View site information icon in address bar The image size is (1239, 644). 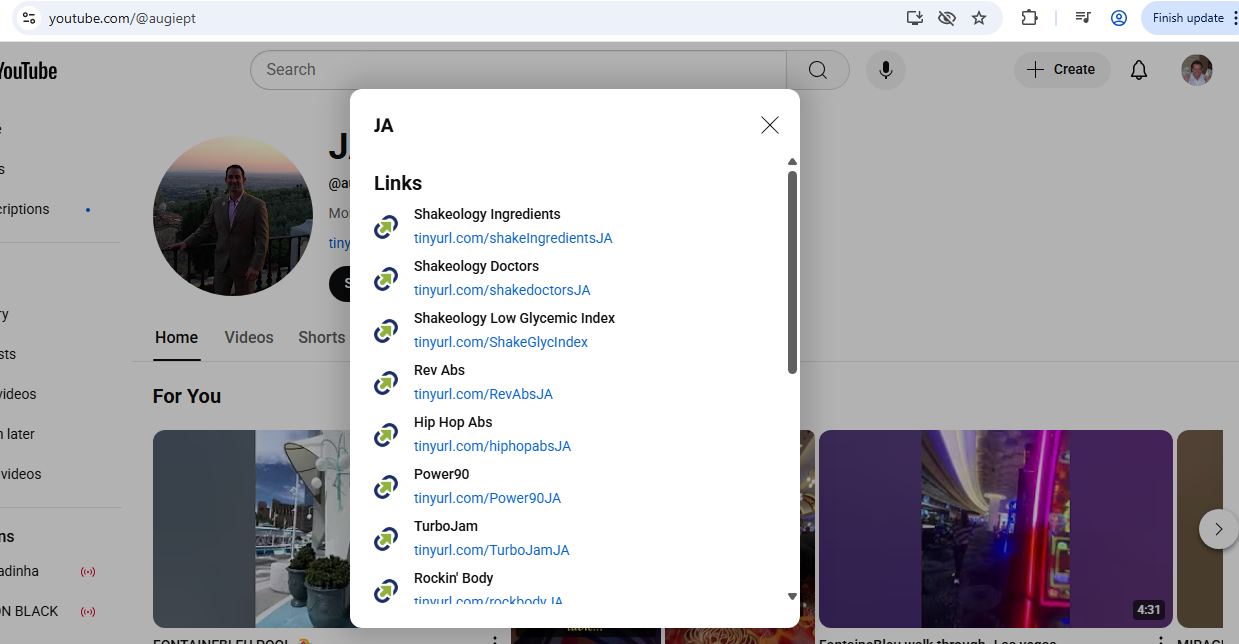28,18
